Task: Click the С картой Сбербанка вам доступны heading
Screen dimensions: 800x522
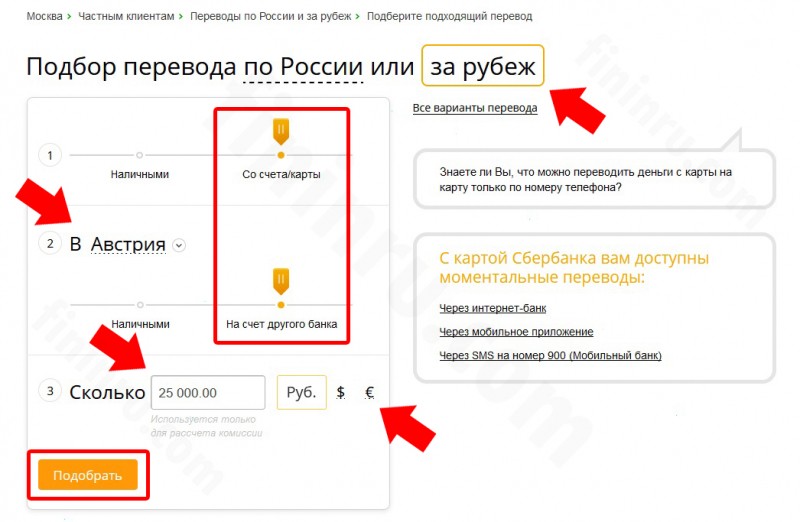Action: tap(574, 267)
